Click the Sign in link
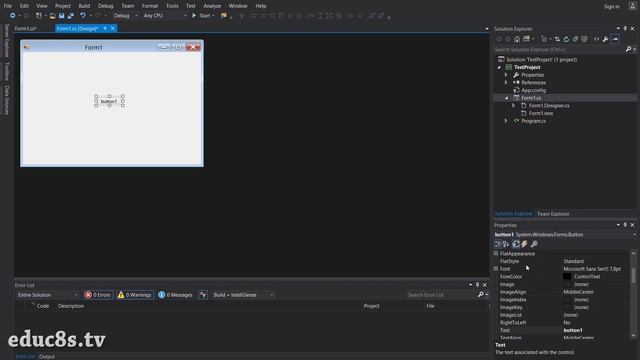Viewport: 640px width, 360px height. coord(611,7)
